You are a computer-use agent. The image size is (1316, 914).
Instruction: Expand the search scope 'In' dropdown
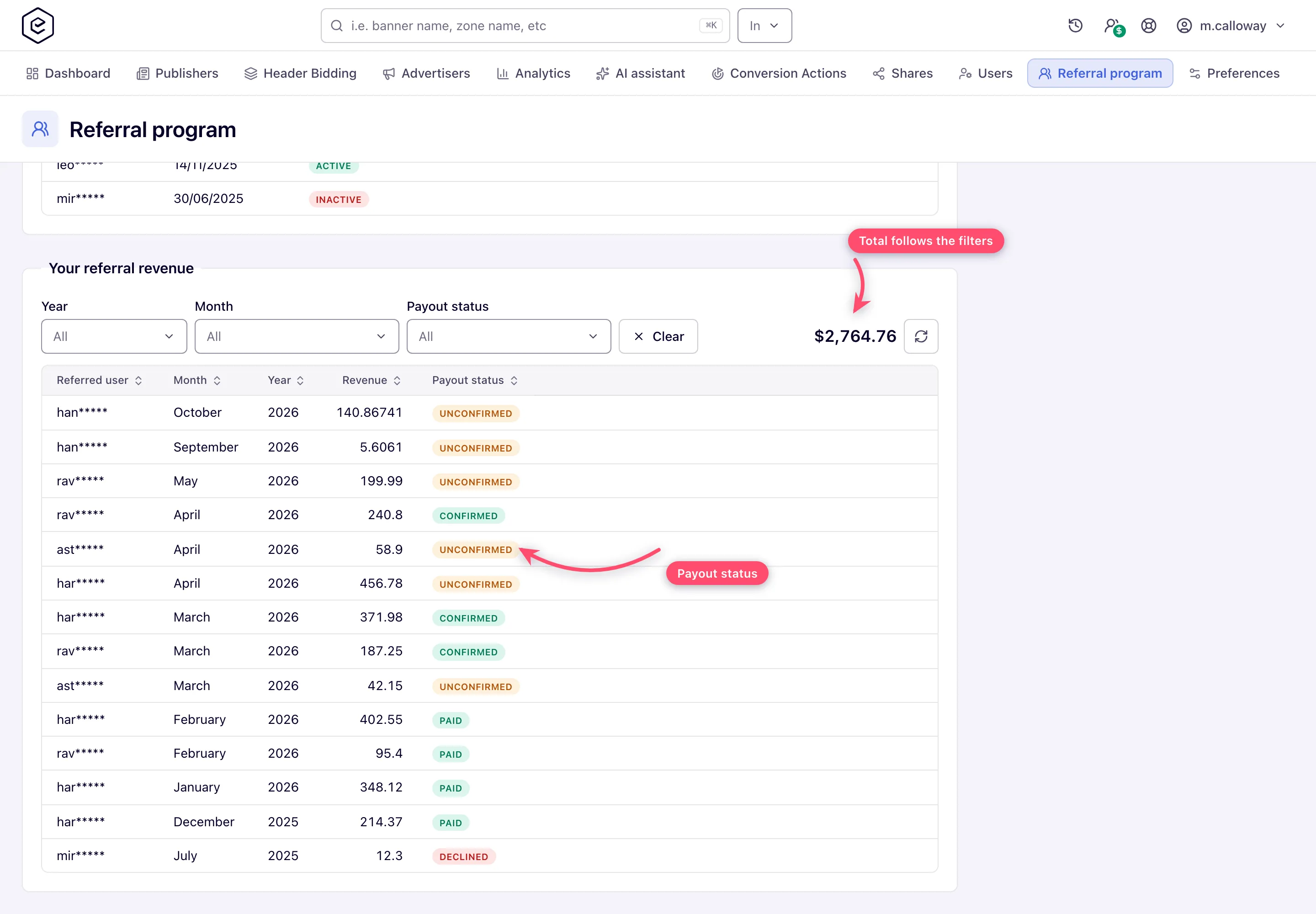point(764,26)
